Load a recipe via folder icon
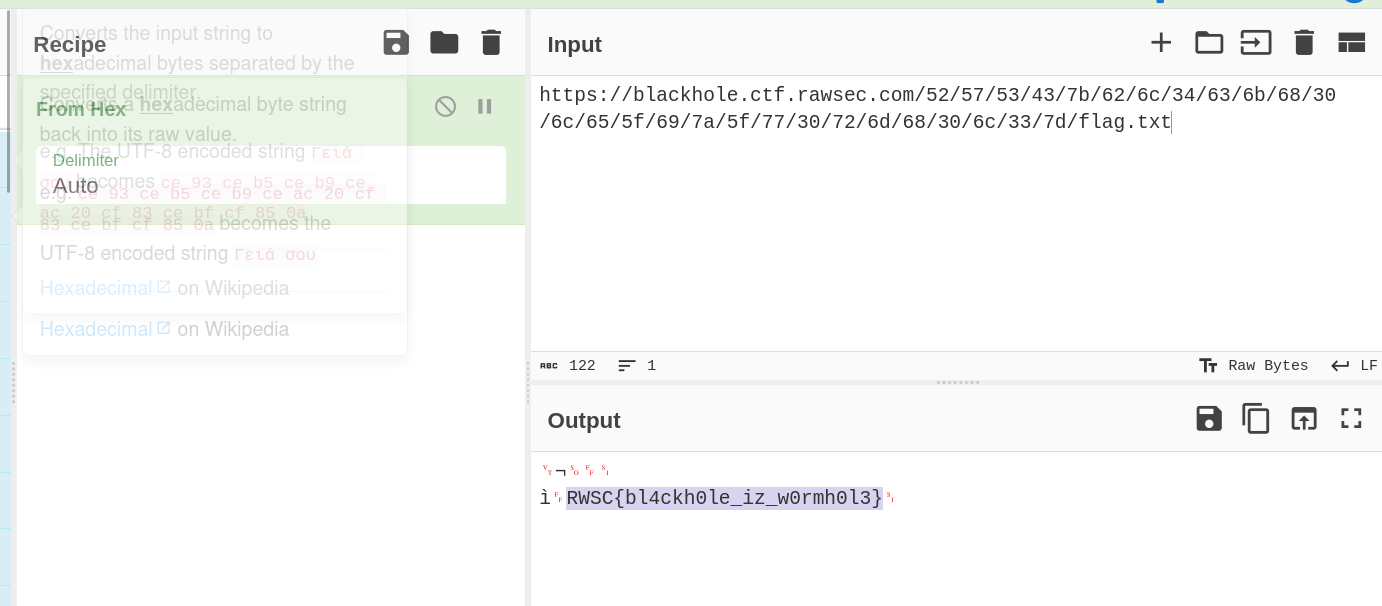 [x=444, y=42]
